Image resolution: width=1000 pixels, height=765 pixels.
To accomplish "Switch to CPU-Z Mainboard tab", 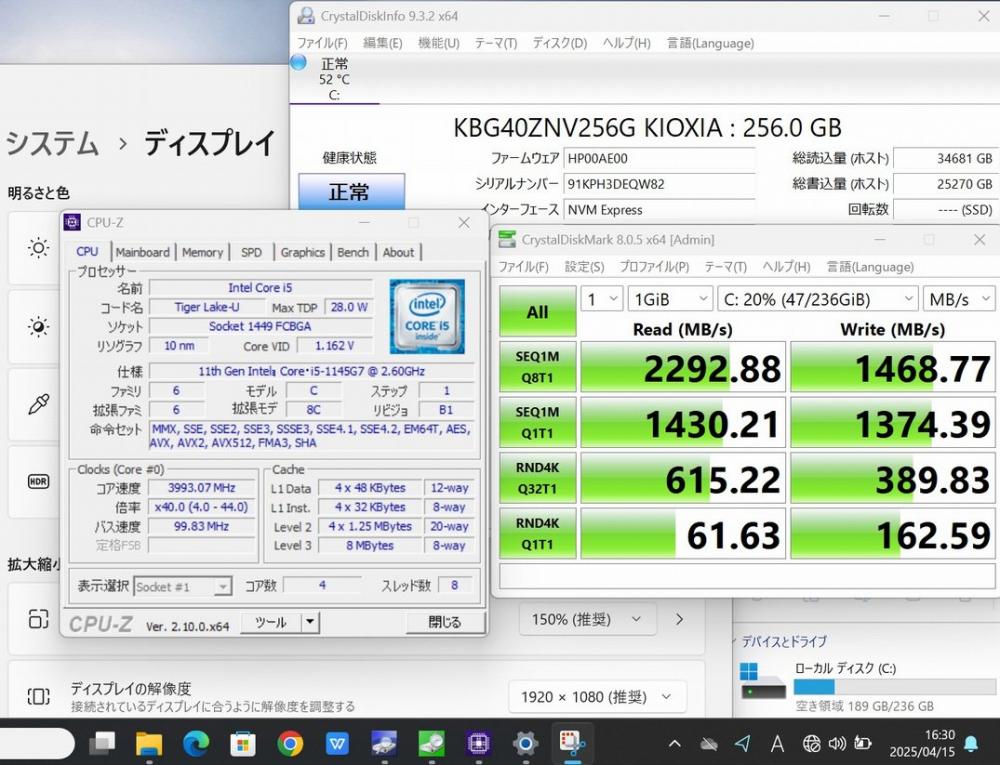I will (x=143, y=252).
